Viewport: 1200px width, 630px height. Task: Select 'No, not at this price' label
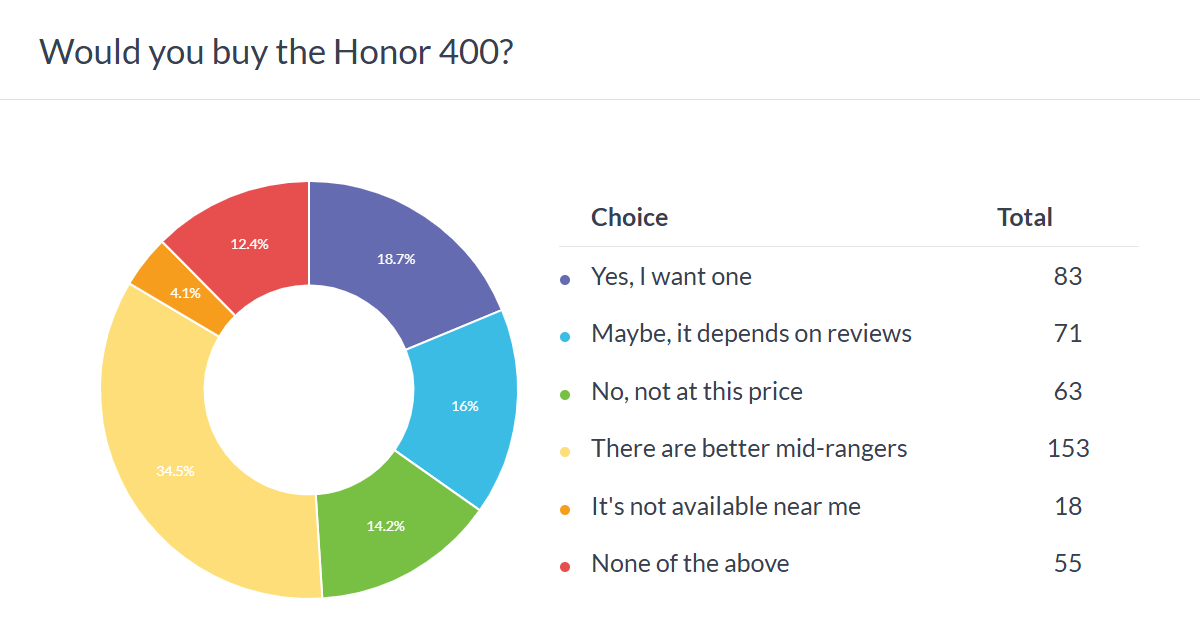697,391
